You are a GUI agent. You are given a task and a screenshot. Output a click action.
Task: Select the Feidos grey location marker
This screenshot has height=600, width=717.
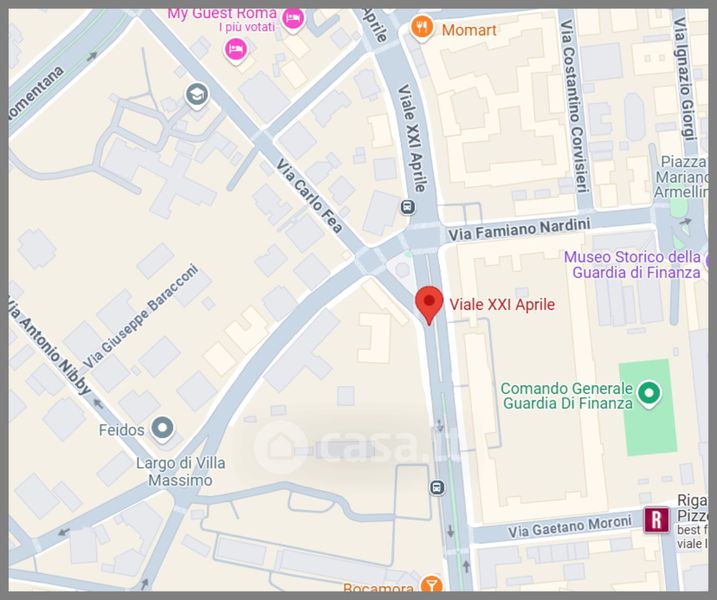tap(162, 429)
